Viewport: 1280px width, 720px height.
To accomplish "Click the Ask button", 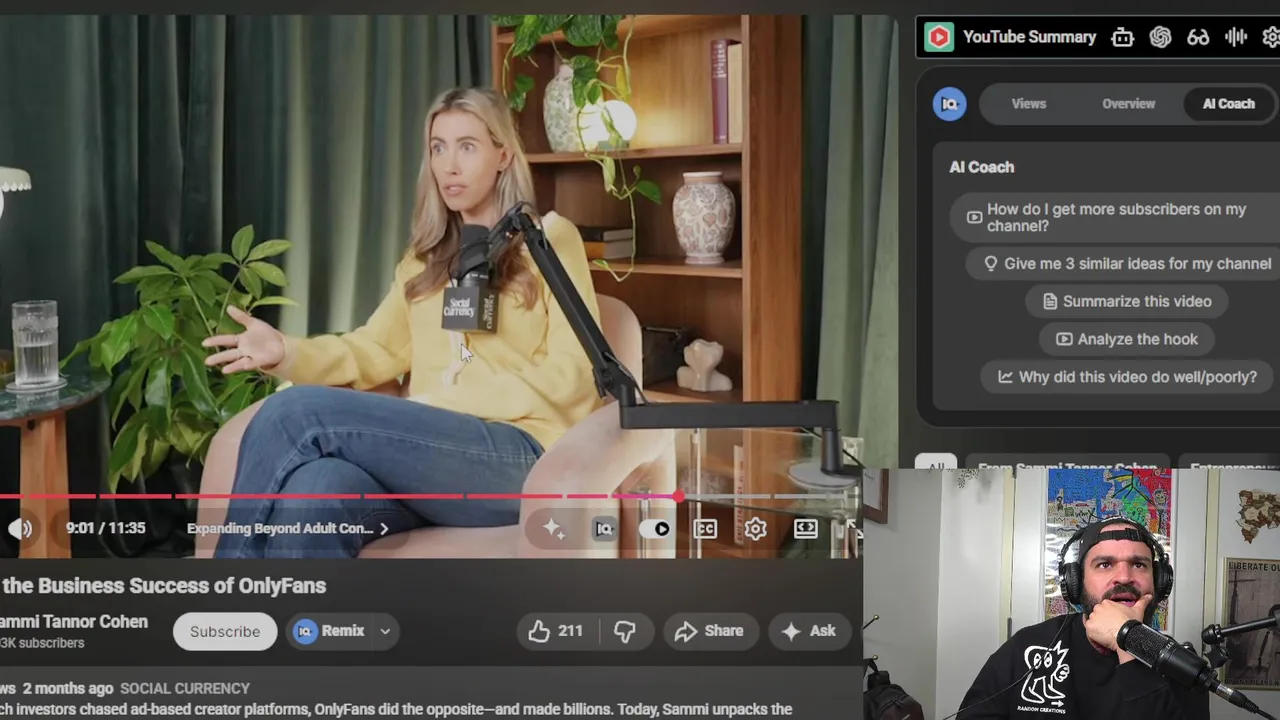I will coord(809,631).
